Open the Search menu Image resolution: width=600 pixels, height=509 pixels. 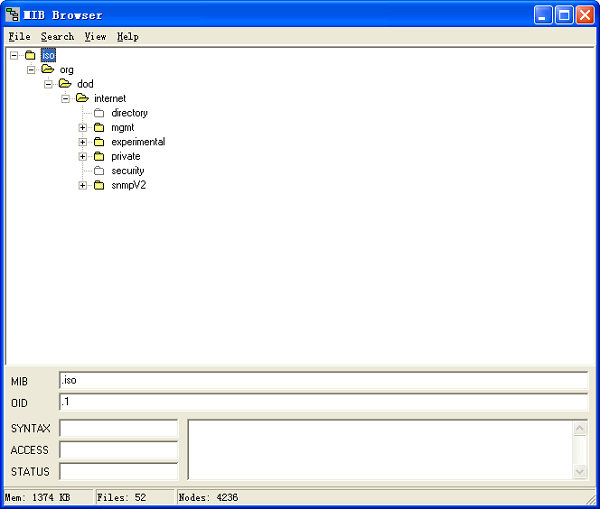point(57,36)
